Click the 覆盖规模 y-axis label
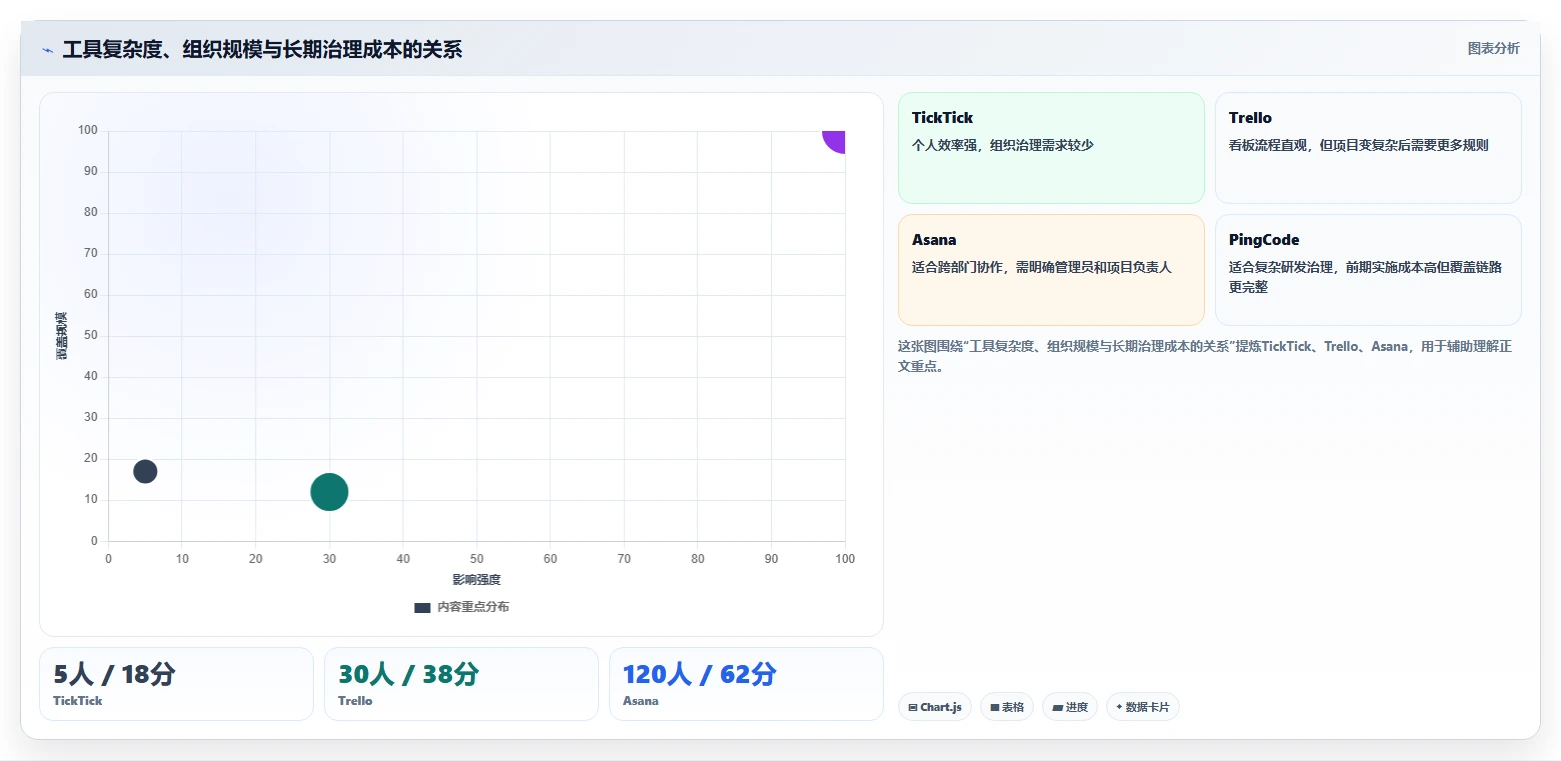1561x761 pixels. point(62,336)
